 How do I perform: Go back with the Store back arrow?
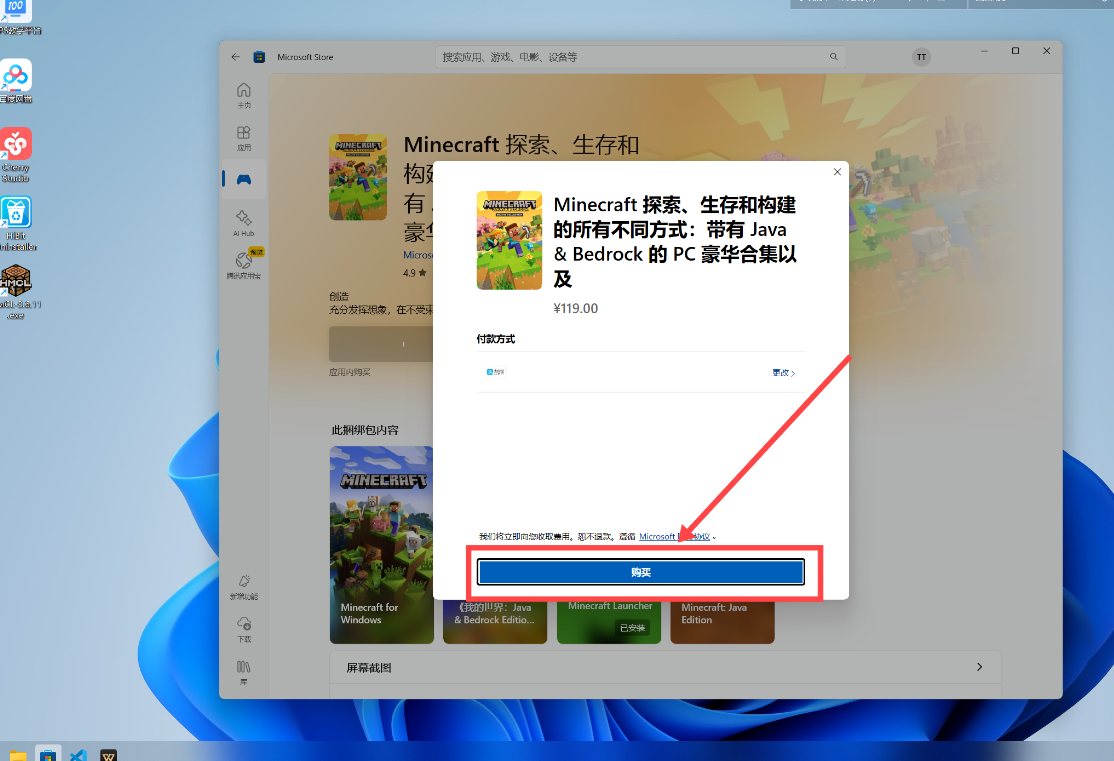(x=236, y=57)
